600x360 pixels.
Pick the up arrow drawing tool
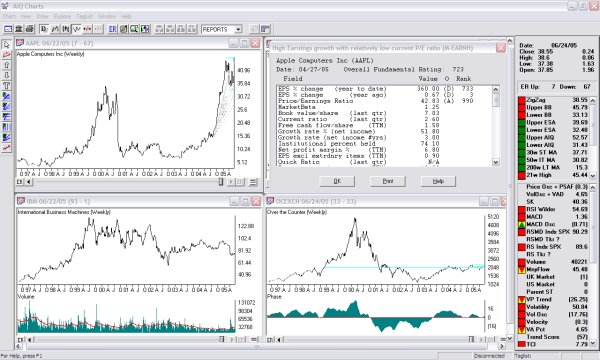[x=7, y=65]
